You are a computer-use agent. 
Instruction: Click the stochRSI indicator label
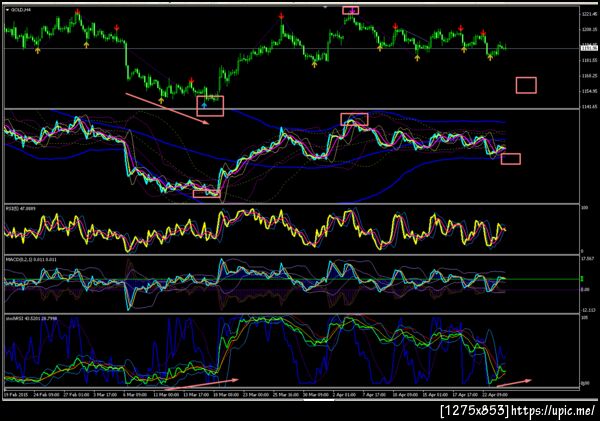(x=30, y=318)
